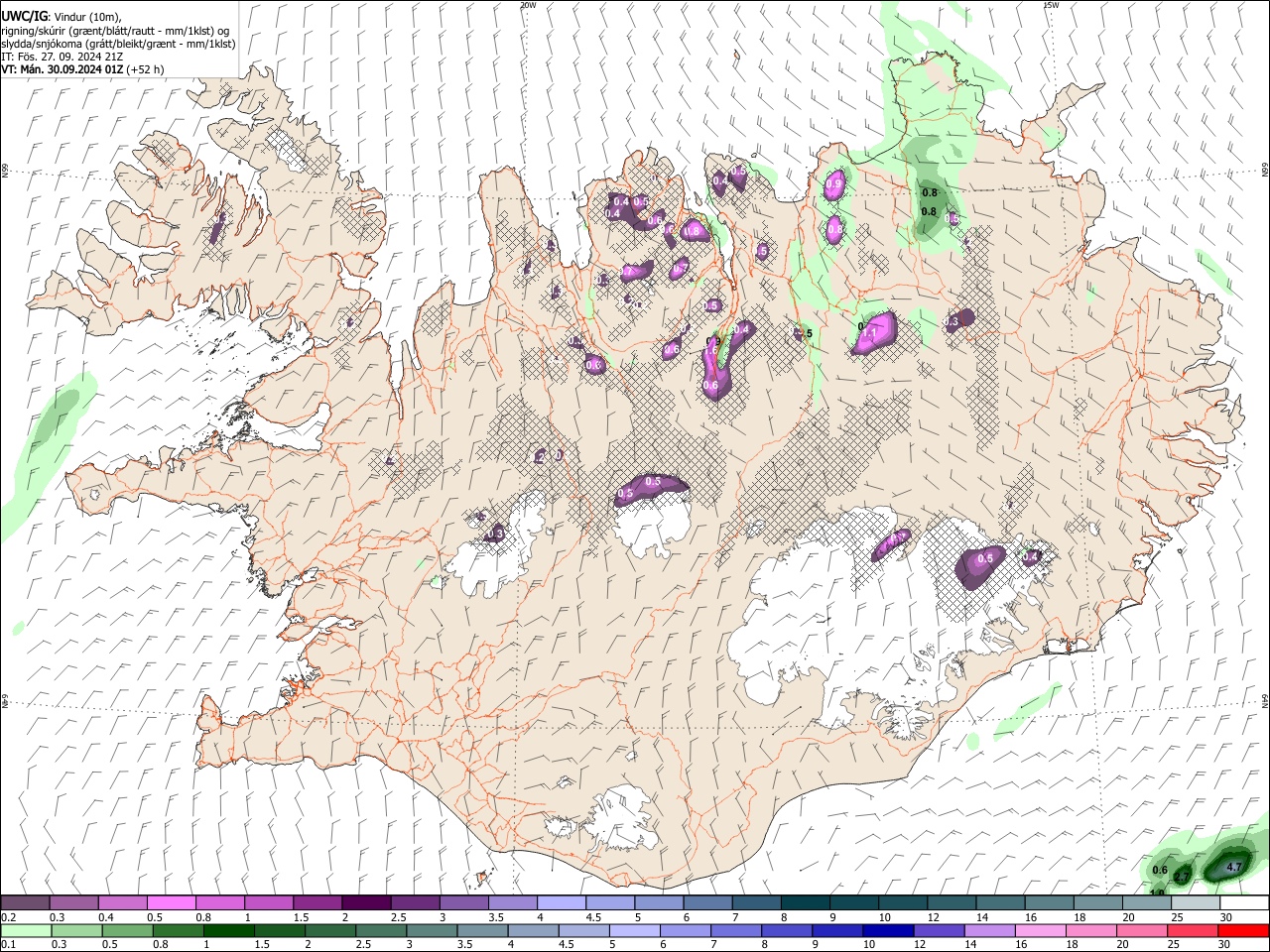
Task: Pick the darkest purple swatch between 2 and 2.5
Action: (x=366, y=903)
